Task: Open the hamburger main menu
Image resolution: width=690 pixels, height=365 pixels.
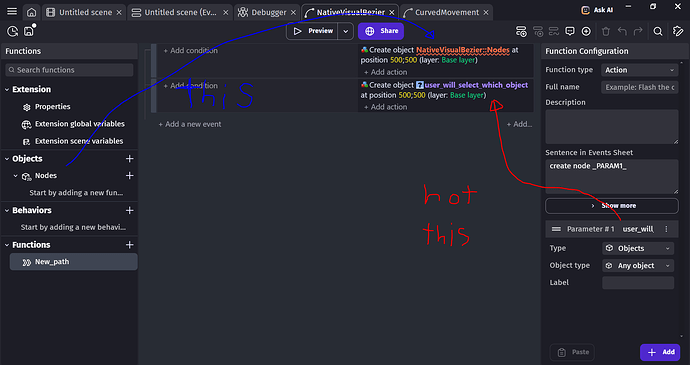Action: (x=12, y=12)
